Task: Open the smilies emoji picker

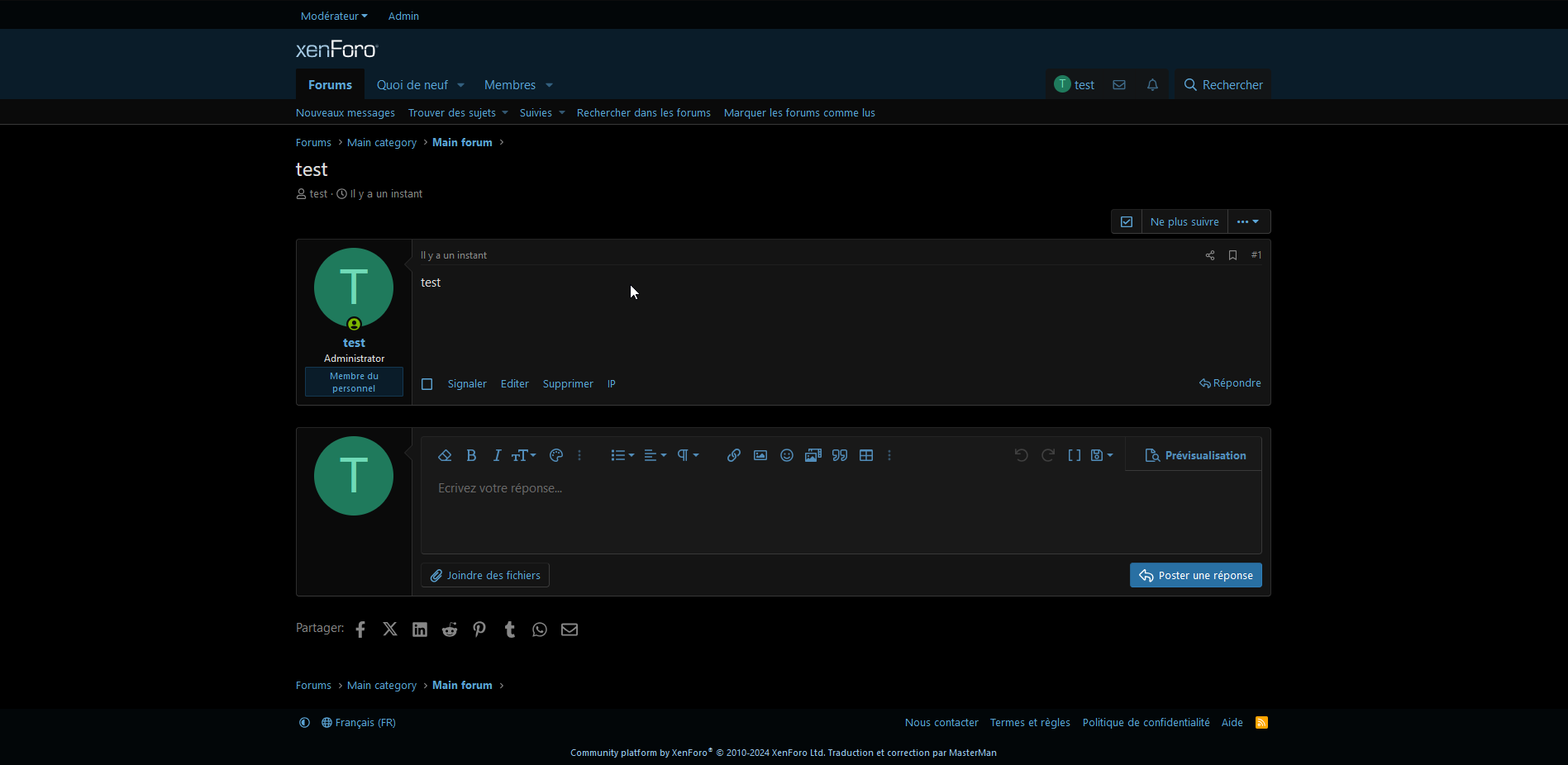Action: click(x=787, y=455)
